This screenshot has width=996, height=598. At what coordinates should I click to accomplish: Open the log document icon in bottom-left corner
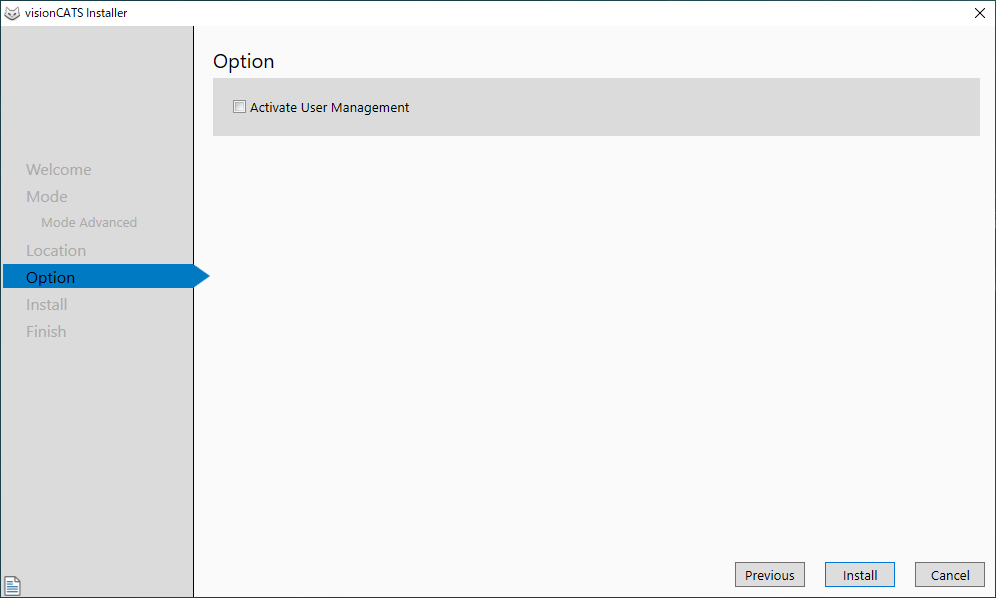[13, 586]
